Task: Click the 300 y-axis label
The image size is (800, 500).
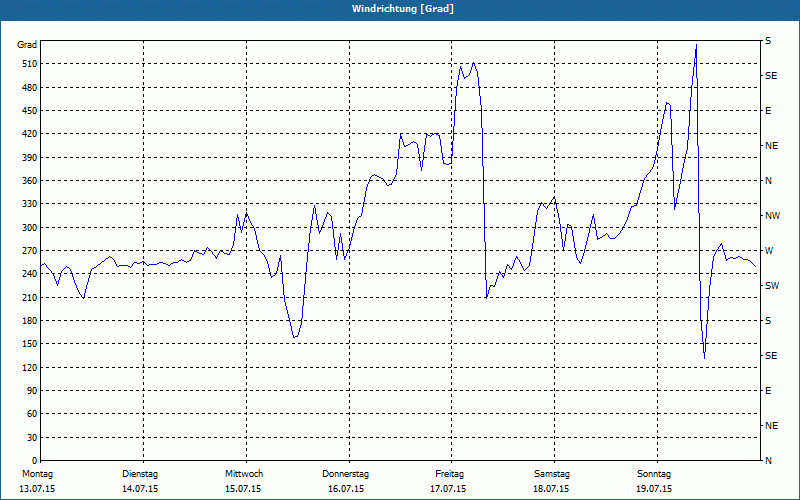Action: [30, 228]
